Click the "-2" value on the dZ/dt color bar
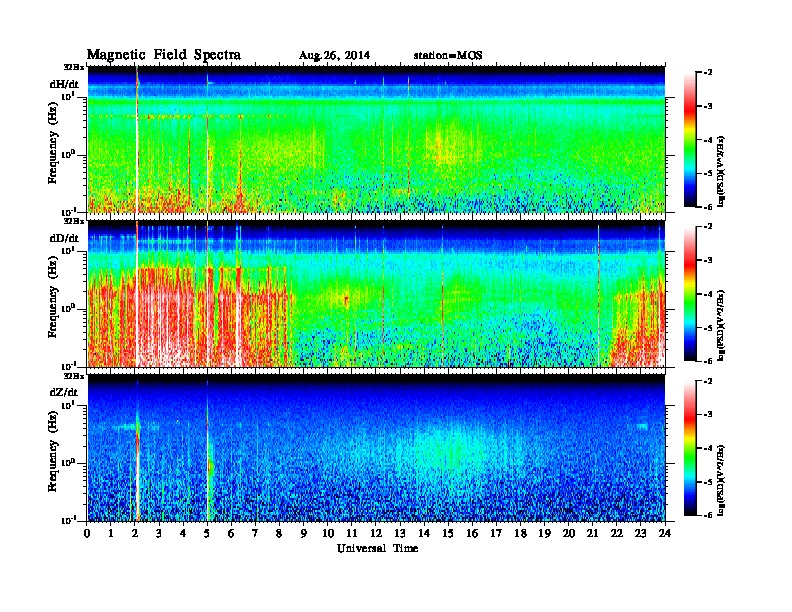The width and height of the screenshot is (792, 612). [708, 381]
